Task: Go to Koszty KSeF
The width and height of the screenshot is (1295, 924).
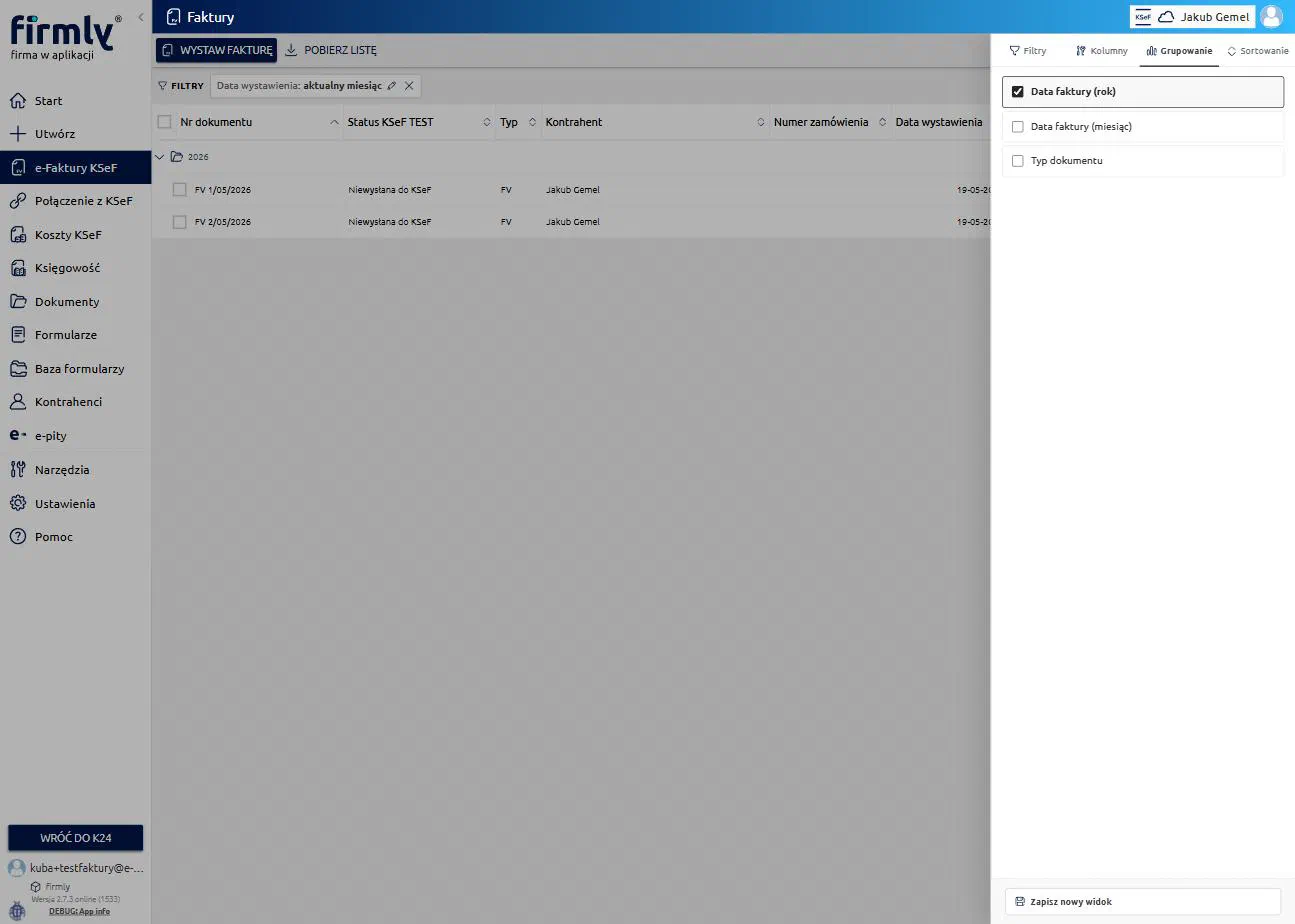Action: (75, 235)
